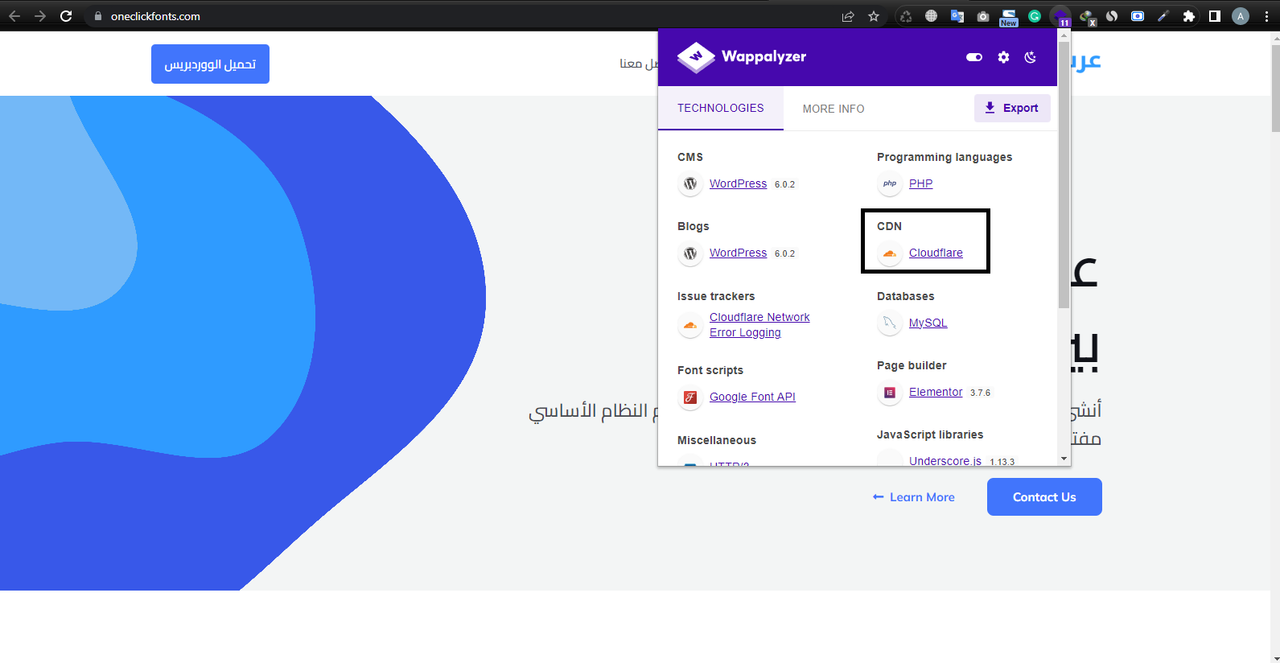The height and width of the screenshot is (663, 1280).
Task: Switch to the MORE INFO tab
Action: point(833,108)
